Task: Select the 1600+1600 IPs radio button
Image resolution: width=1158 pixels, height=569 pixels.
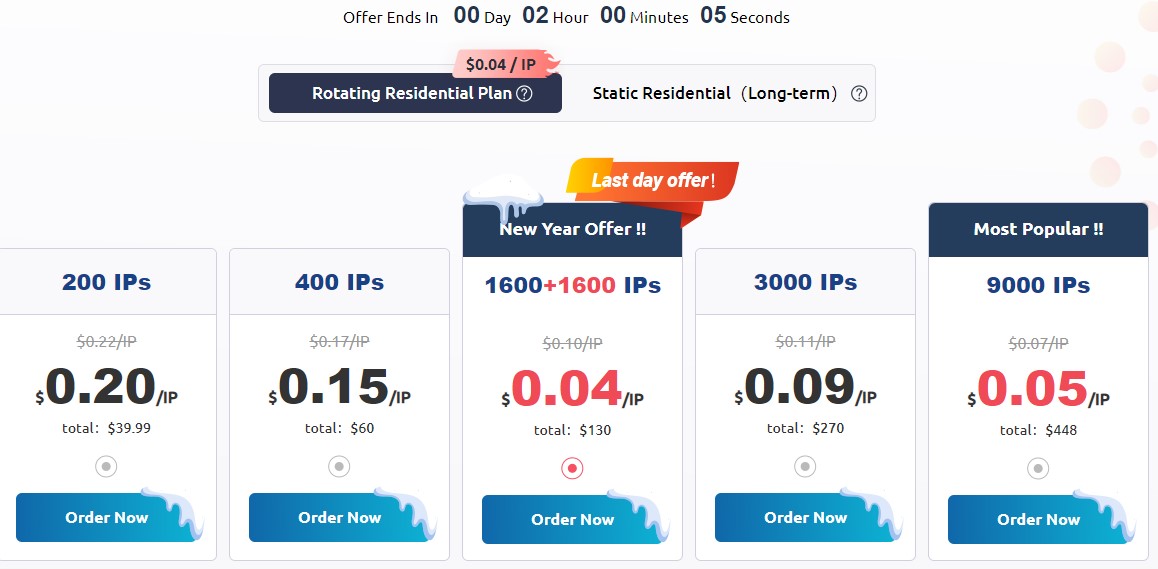Action: (x=572, y=468)
